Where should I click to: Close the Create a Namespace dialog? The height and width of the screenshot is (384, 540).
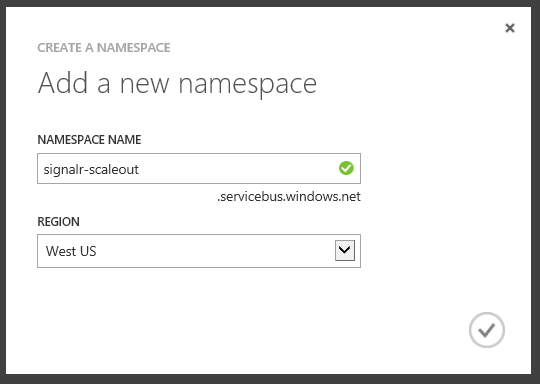510,28
